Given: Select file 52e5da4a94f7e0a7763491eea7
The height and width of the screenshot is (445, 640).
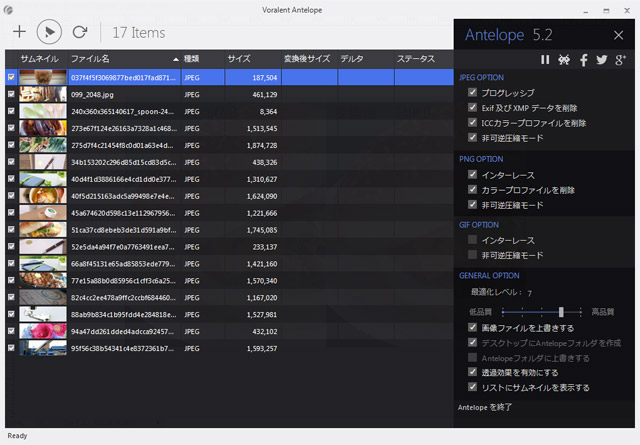Looking at the screenshot, I should click(123, 247).
